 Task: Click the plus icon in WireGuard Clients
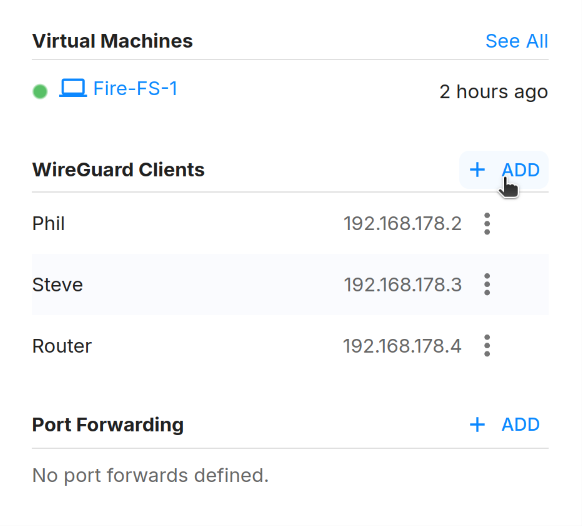(477, 170)
